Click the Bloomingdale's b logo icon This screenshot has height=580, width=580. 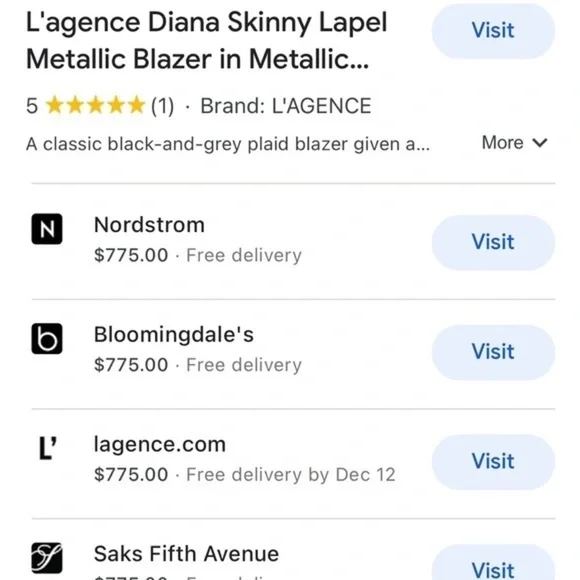click(47, 339)
